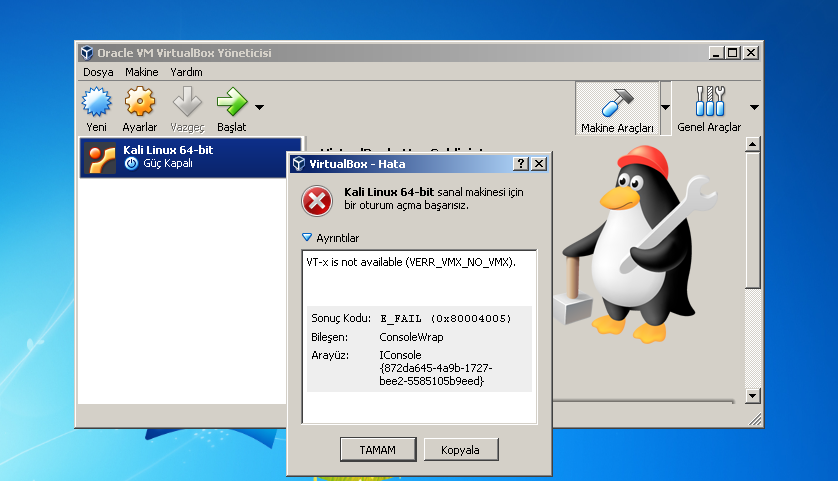Expand the Başlat dropdown arrow

(x=260, y=107)
